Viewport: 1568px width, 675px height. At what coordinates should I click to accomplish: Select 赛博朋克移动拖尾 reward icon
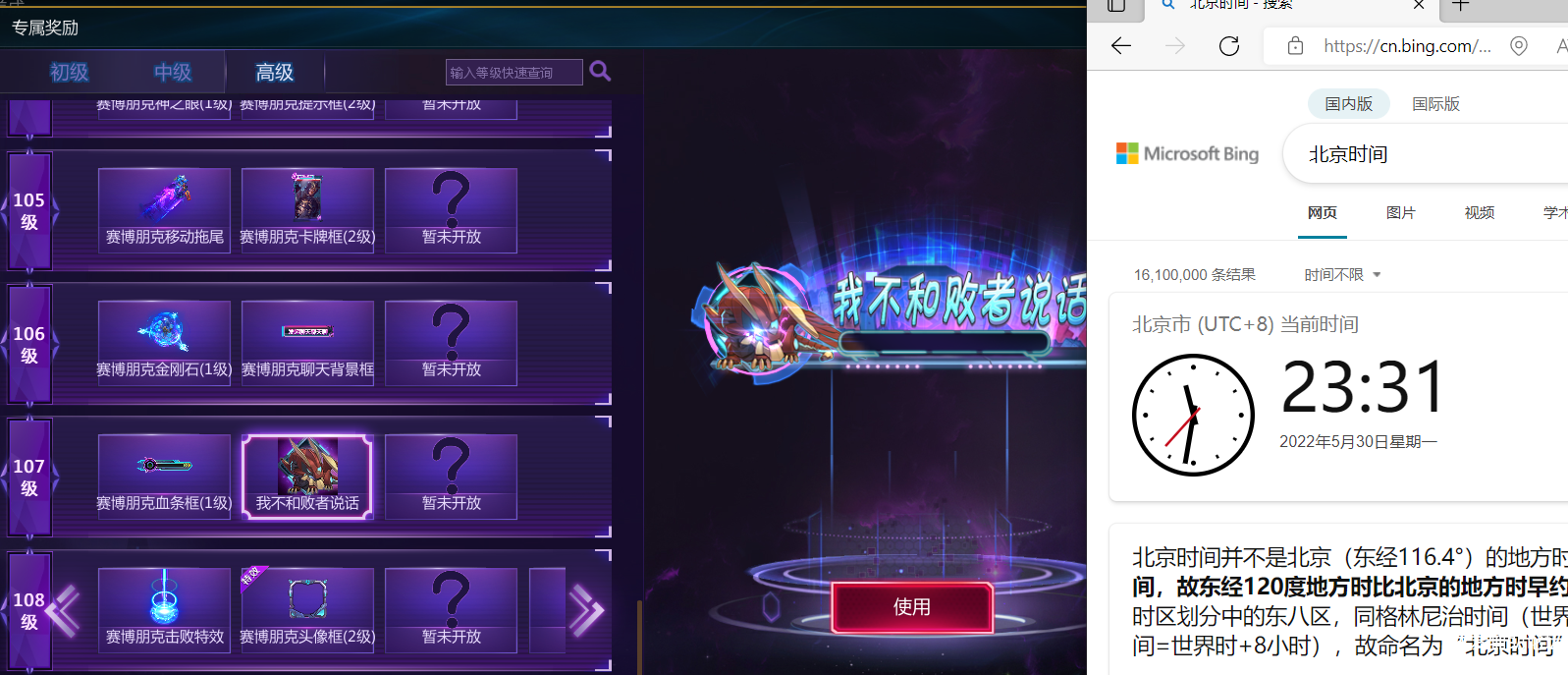point(164,210)
